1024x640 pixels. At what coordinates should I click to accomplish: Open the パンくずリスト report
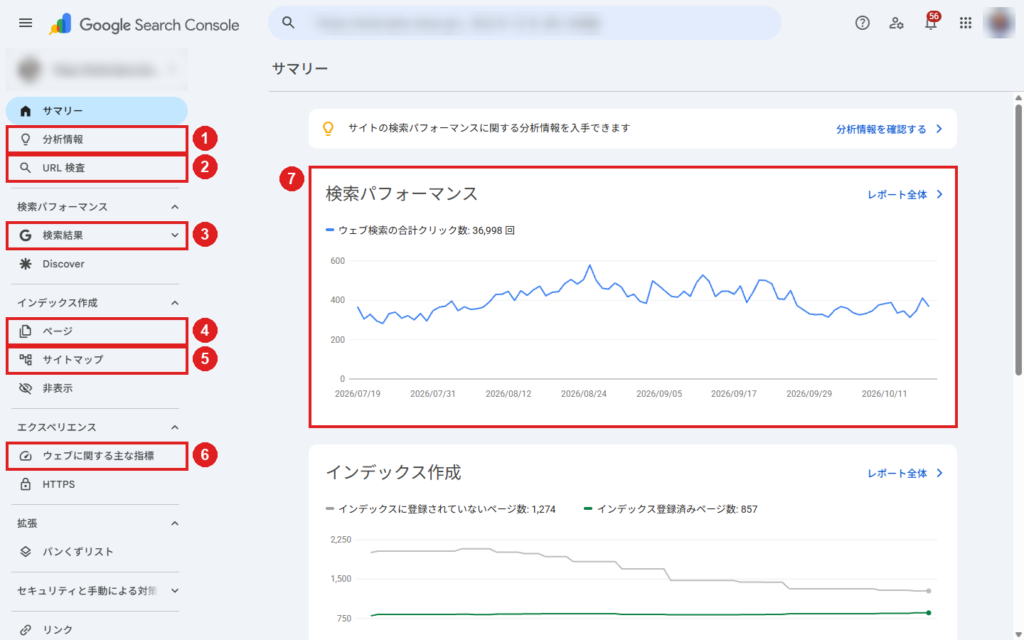coord(97,552)
